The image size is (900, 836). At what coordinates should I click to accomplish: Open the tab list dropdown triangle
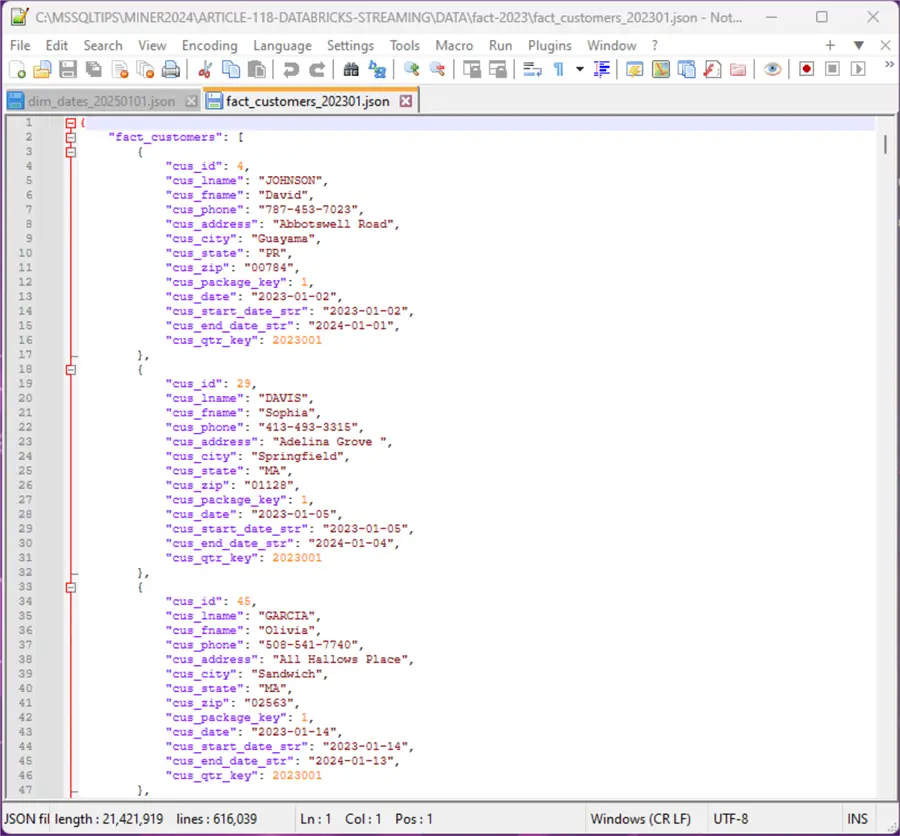tap(859, 45)
